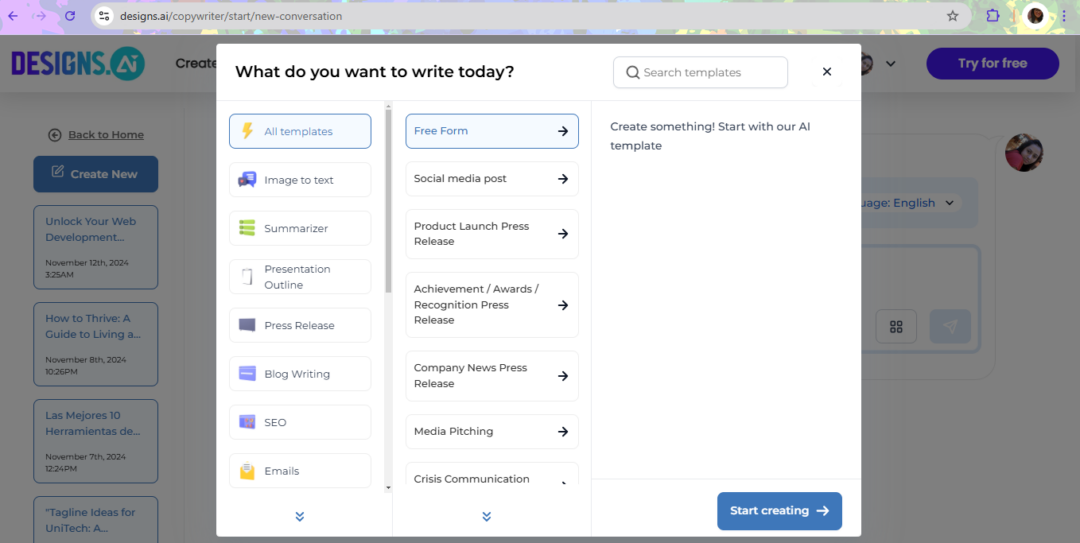Open the SEO template category
This screenshot has width=1080, height=543.
click(300, 422)
